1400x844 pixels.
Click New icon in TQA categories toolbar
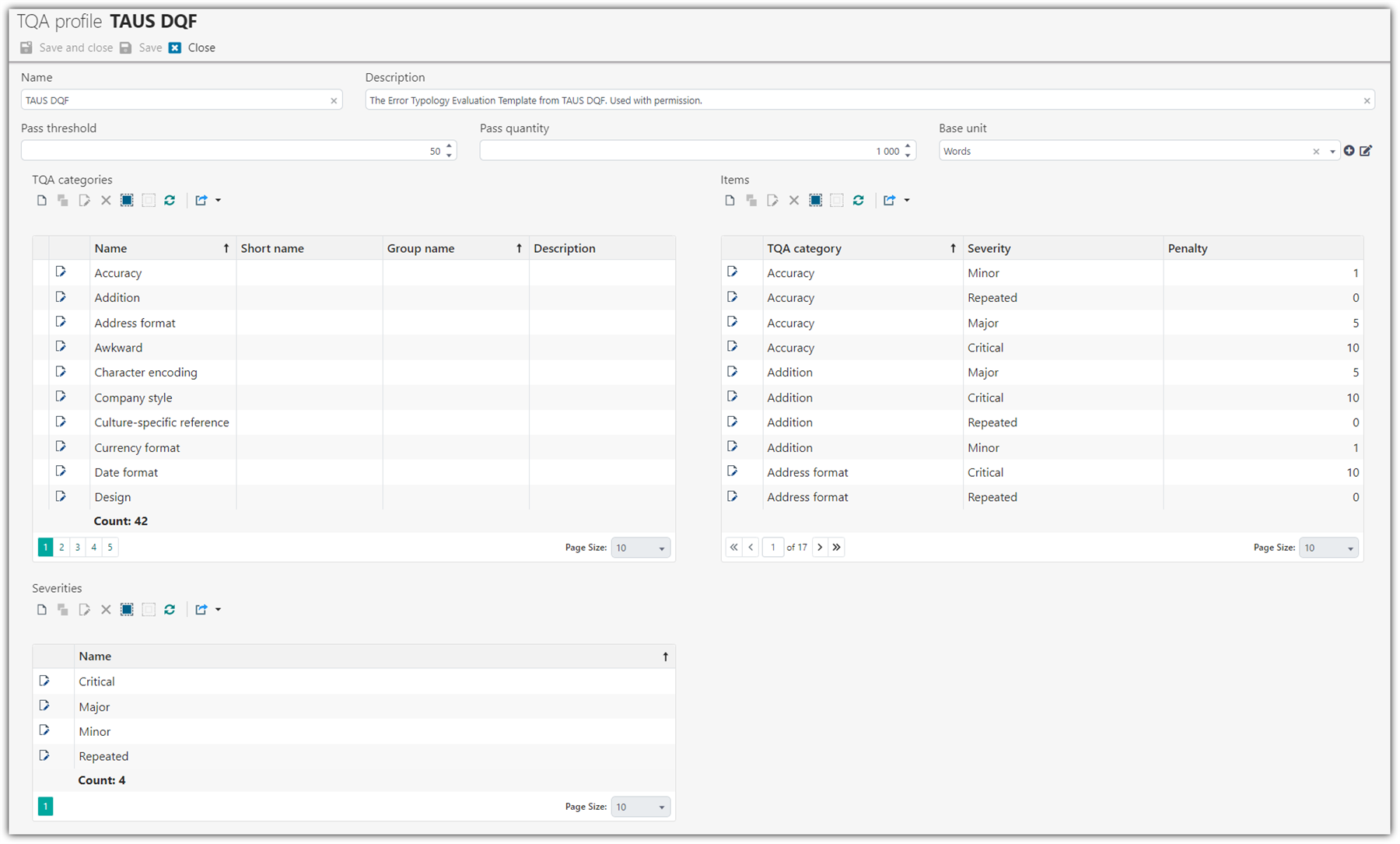pos(41,201)
